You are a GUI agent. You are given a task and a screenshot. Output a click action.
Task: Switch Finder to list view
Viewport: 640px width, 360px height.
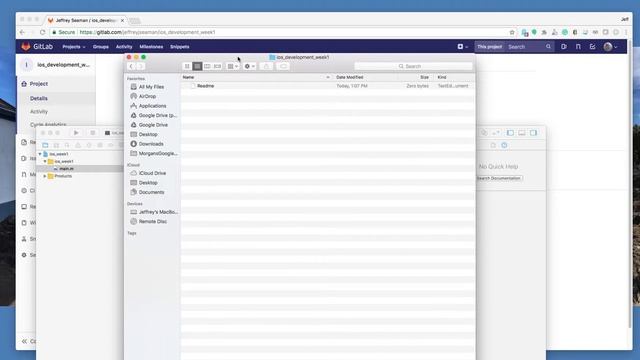197,66
